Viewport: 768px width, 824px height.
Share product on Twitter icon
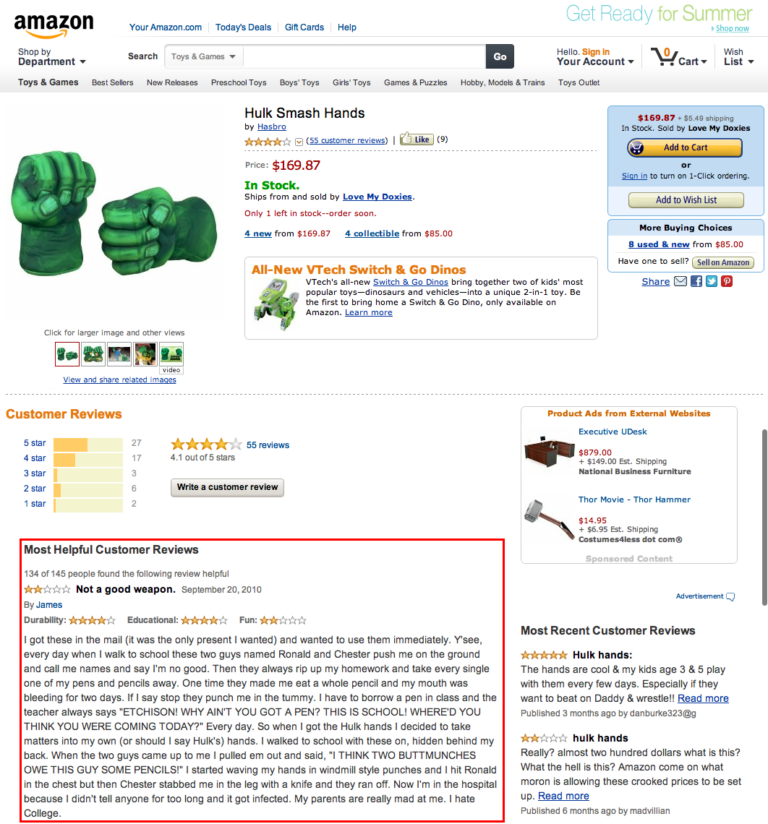(x=711, y=282)
